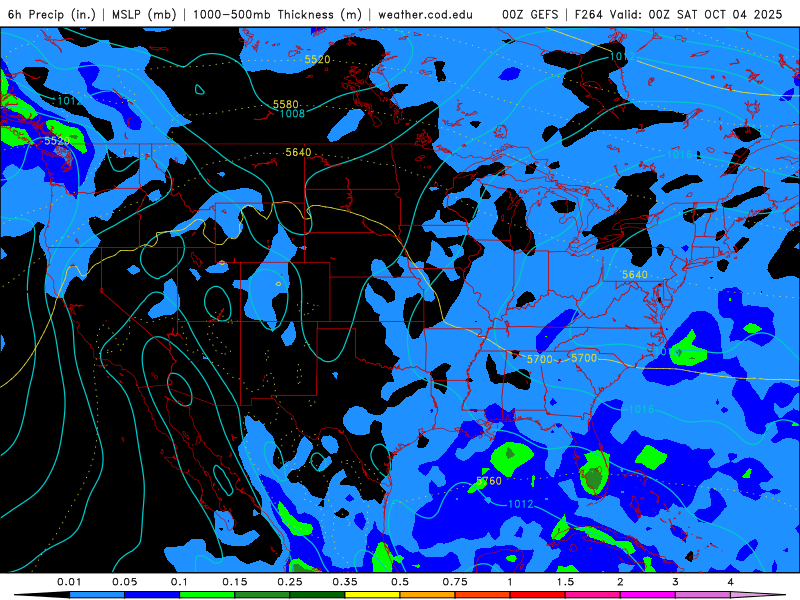Viewport: 800px width, 600px height.
Task: Click the weather.cod.edu site name
Action: (x=425, y=15)
